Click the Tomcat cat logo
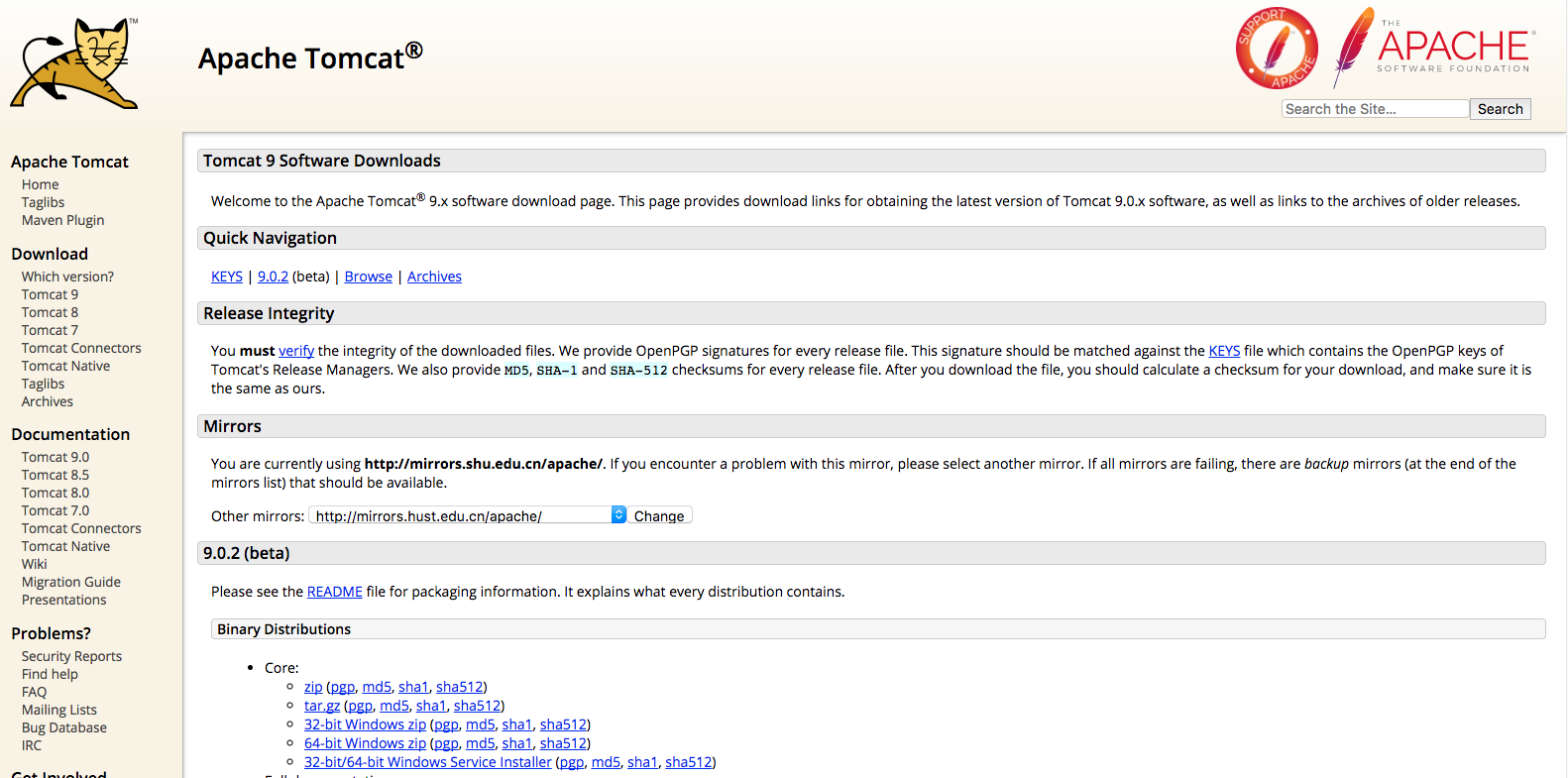1568x778 pixels. coord(74,63)
